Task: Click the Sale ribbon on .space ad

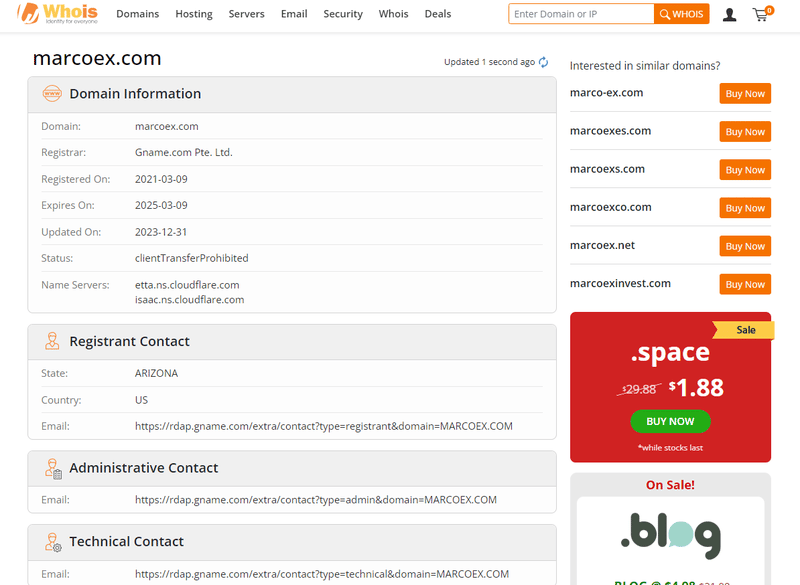Action: [745, 330]
